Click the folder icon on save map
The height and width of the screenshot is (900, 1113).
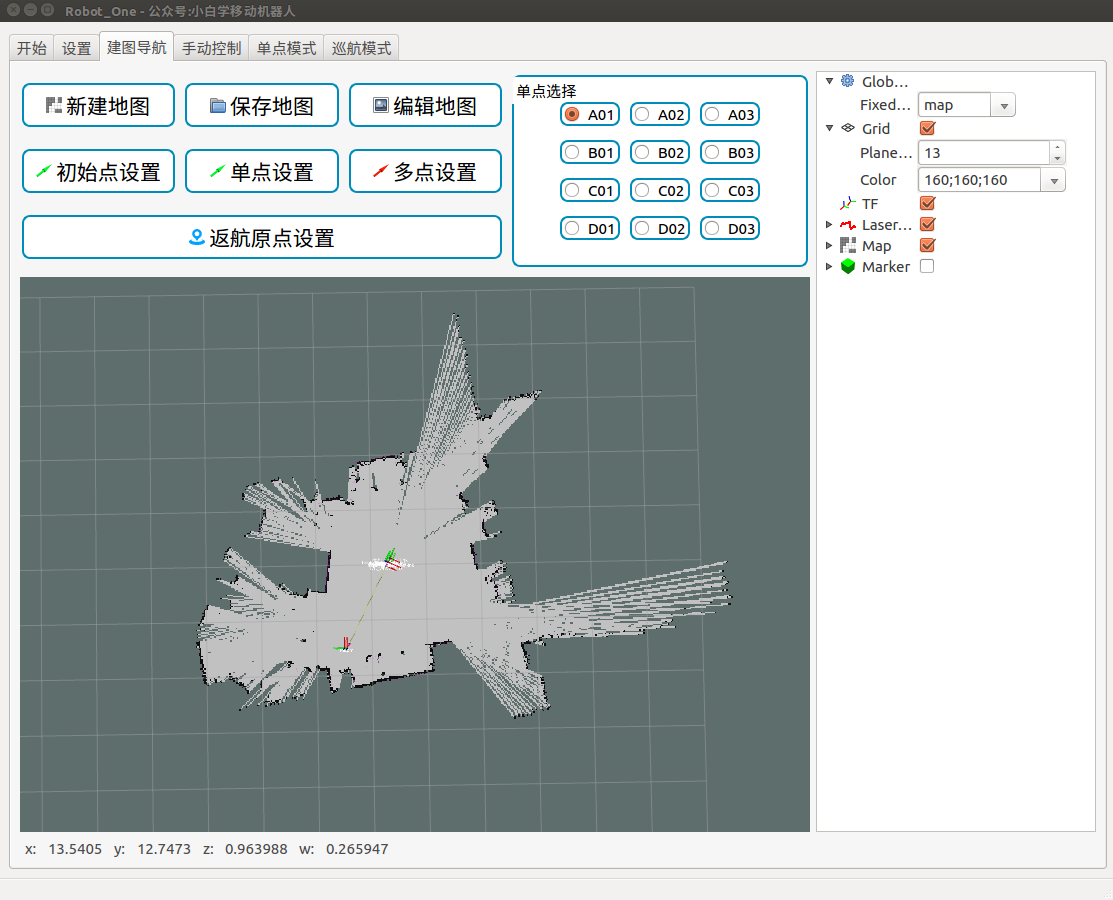(218, 106)
